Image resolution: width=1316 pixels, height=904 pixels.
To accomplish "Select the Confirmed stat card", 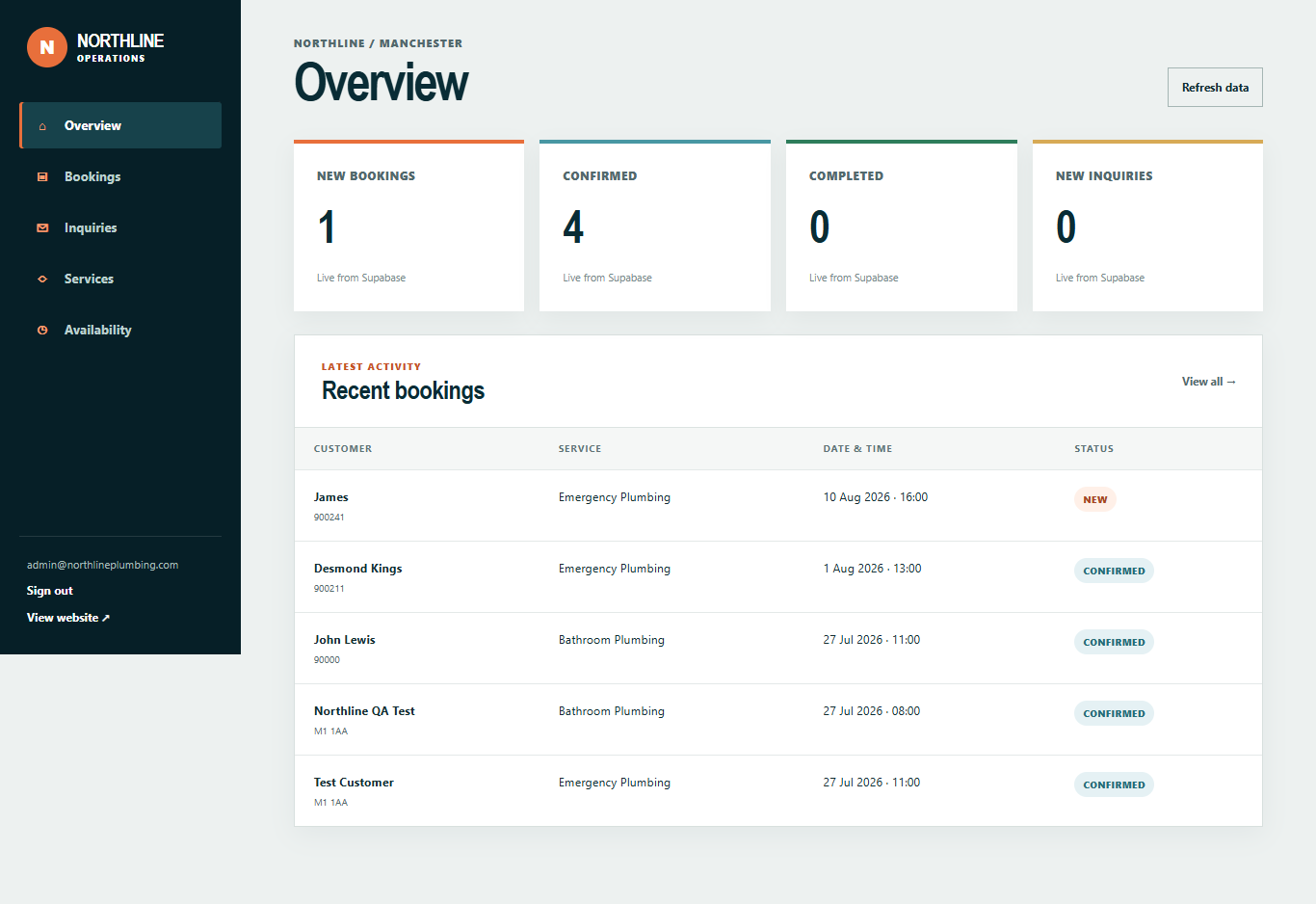I will tap(655, 226).
